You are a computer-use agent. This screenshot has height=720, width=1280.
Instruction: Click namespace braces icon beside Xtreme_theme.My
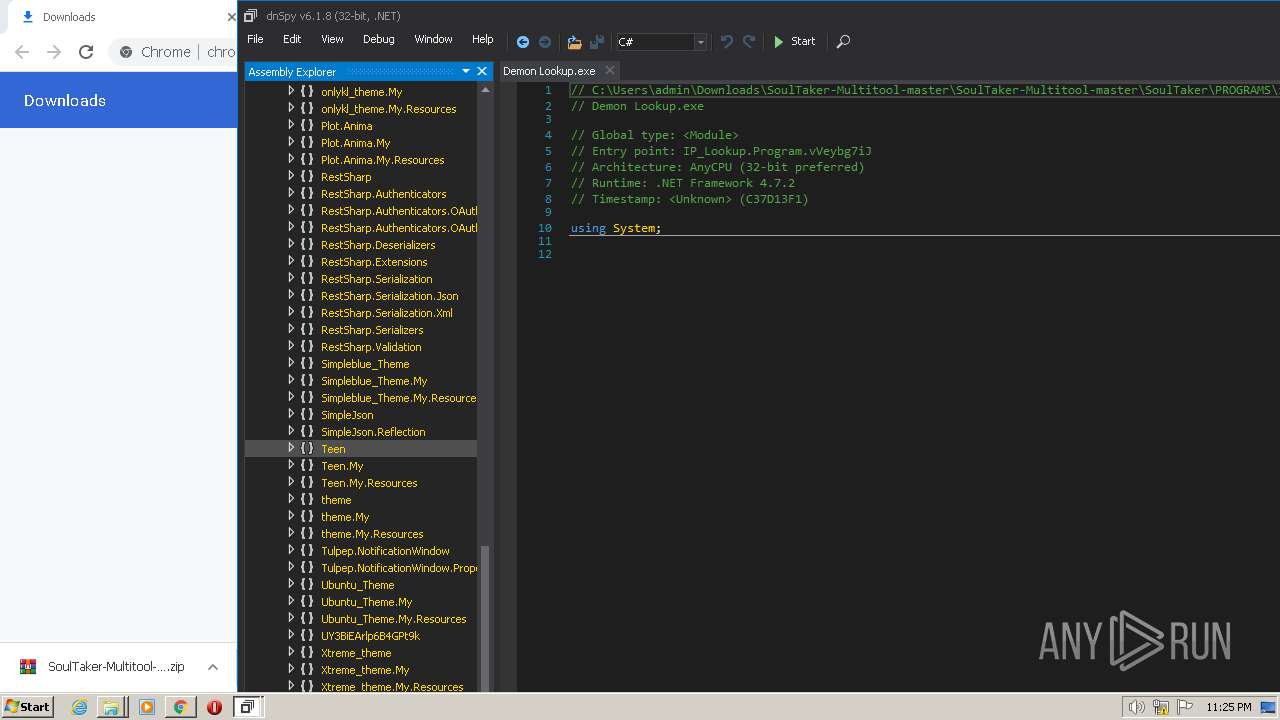307,669
